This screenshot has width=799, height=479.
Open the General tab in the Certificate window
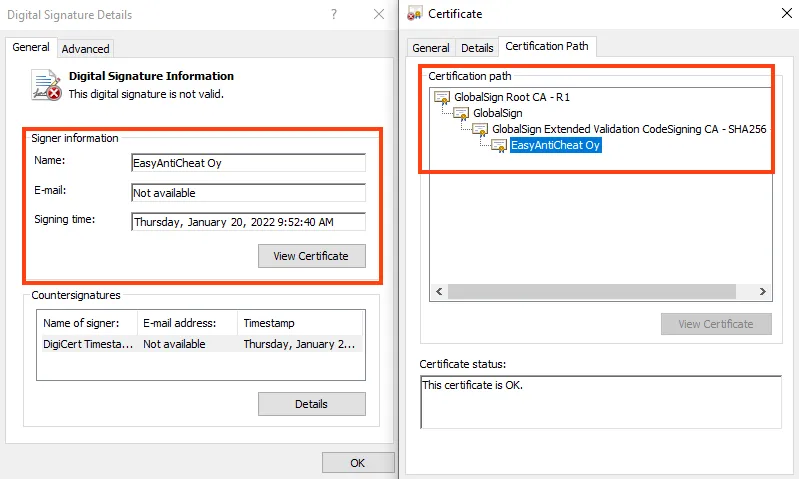tap(431, 48)
